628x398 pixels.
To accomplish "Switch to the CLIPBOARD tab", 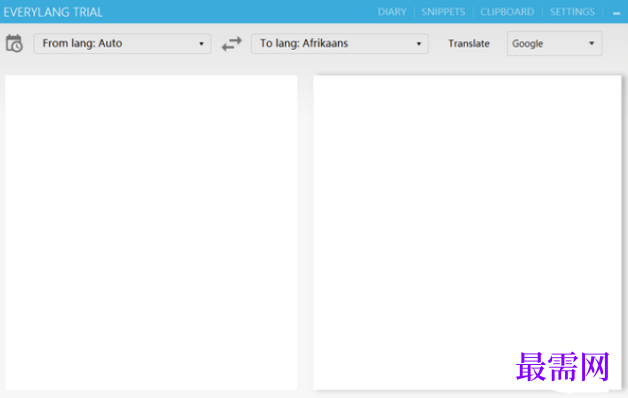I will click(x=507, y=12).
